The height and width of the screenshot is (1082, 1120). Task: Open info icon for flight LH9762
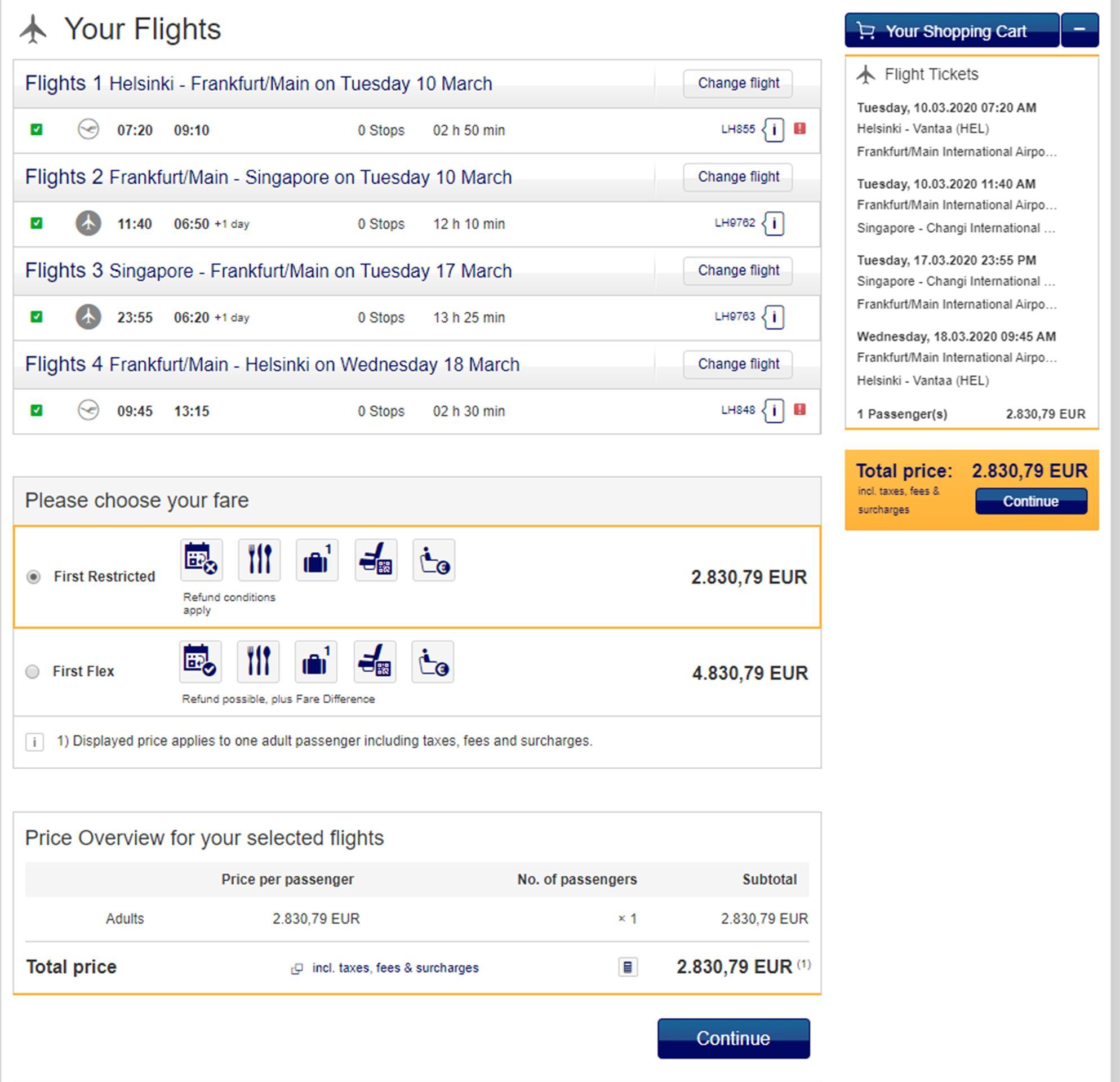pyautogui.click(x=774, y=224)
